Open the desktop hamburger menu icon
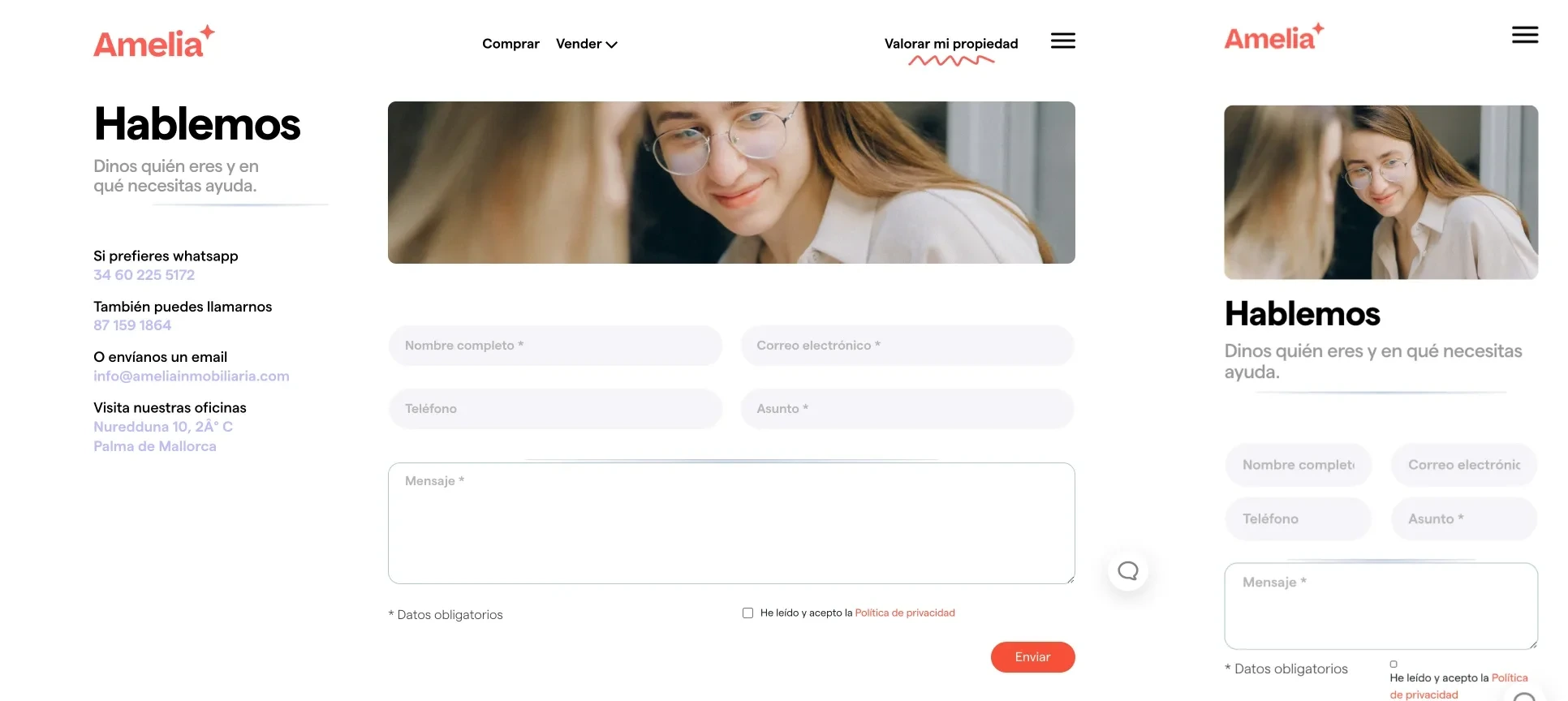 [1062, 41]
